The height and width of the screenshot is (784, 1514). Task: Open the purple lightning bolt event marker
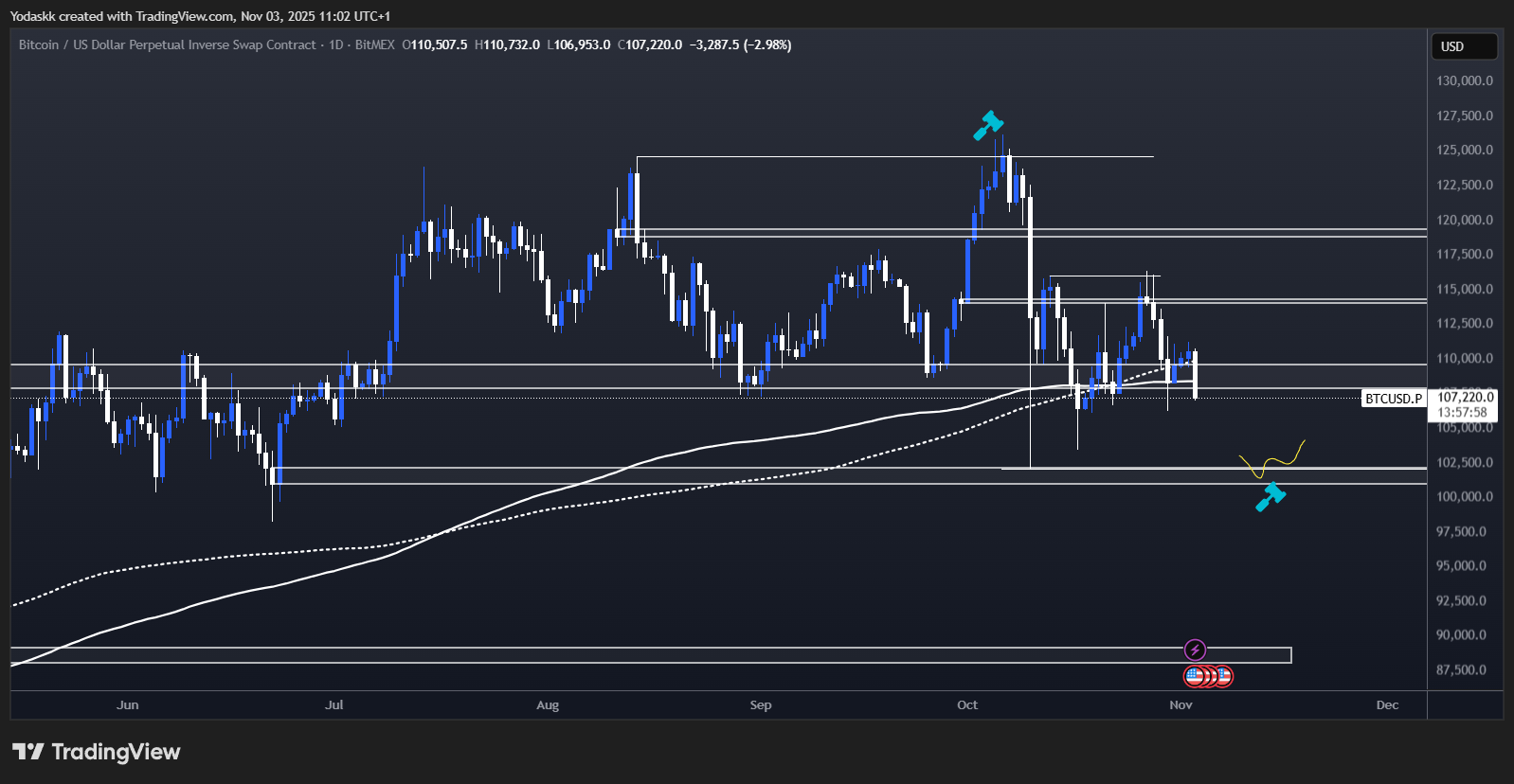pos(1195,650)
